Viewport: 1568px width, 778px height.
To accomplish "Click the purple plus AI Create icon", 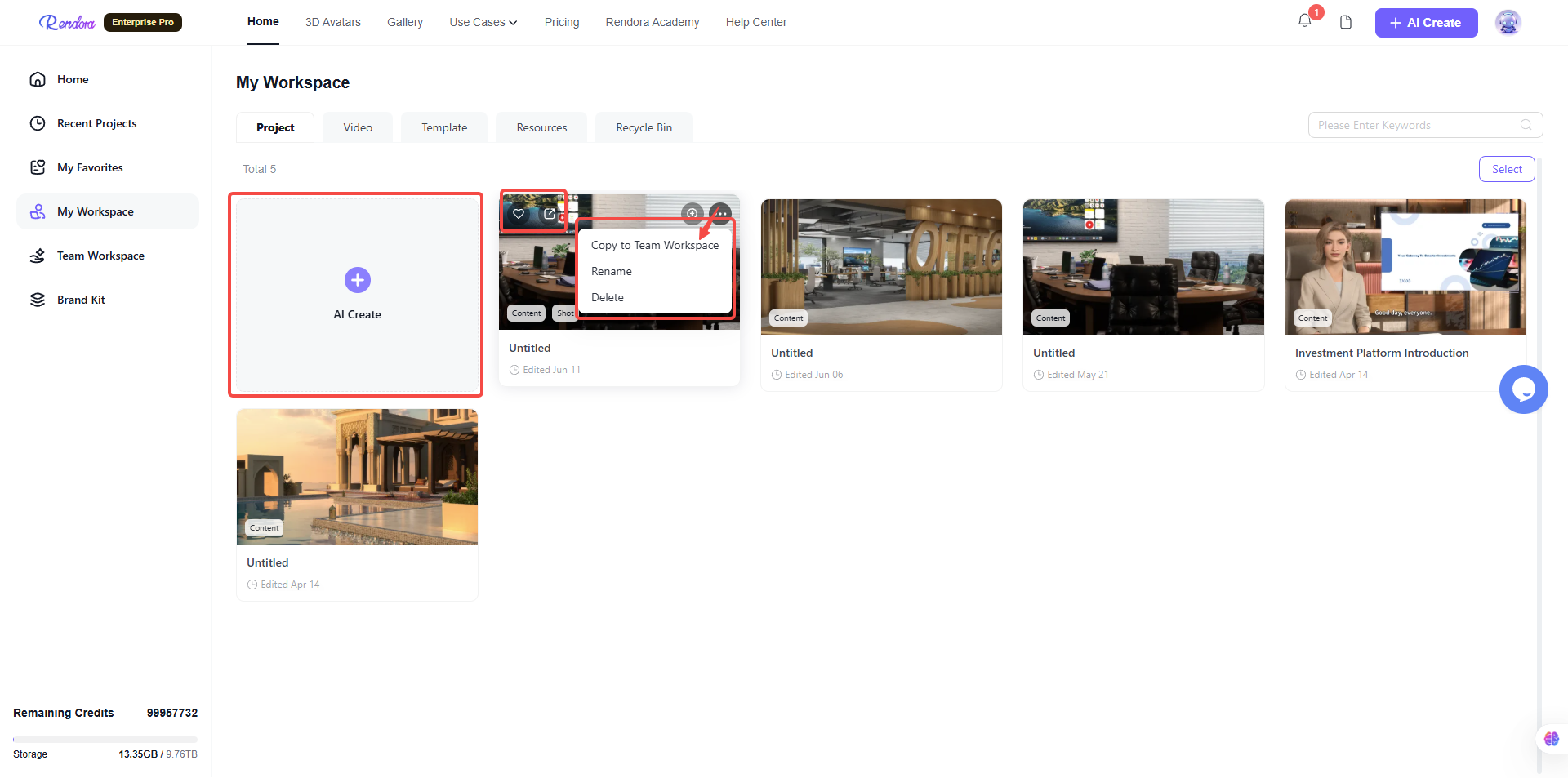I will 358,280.
